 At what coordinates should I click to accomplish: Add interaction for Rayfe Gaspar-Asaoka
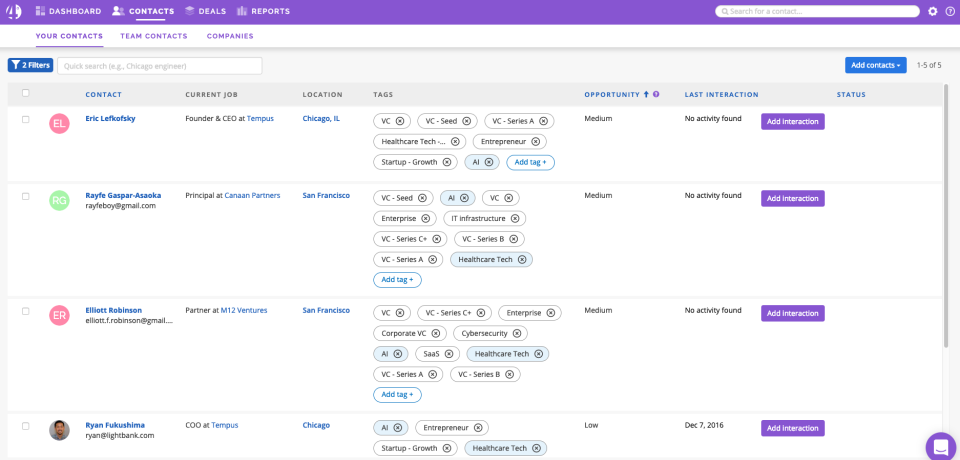point(793,198)
